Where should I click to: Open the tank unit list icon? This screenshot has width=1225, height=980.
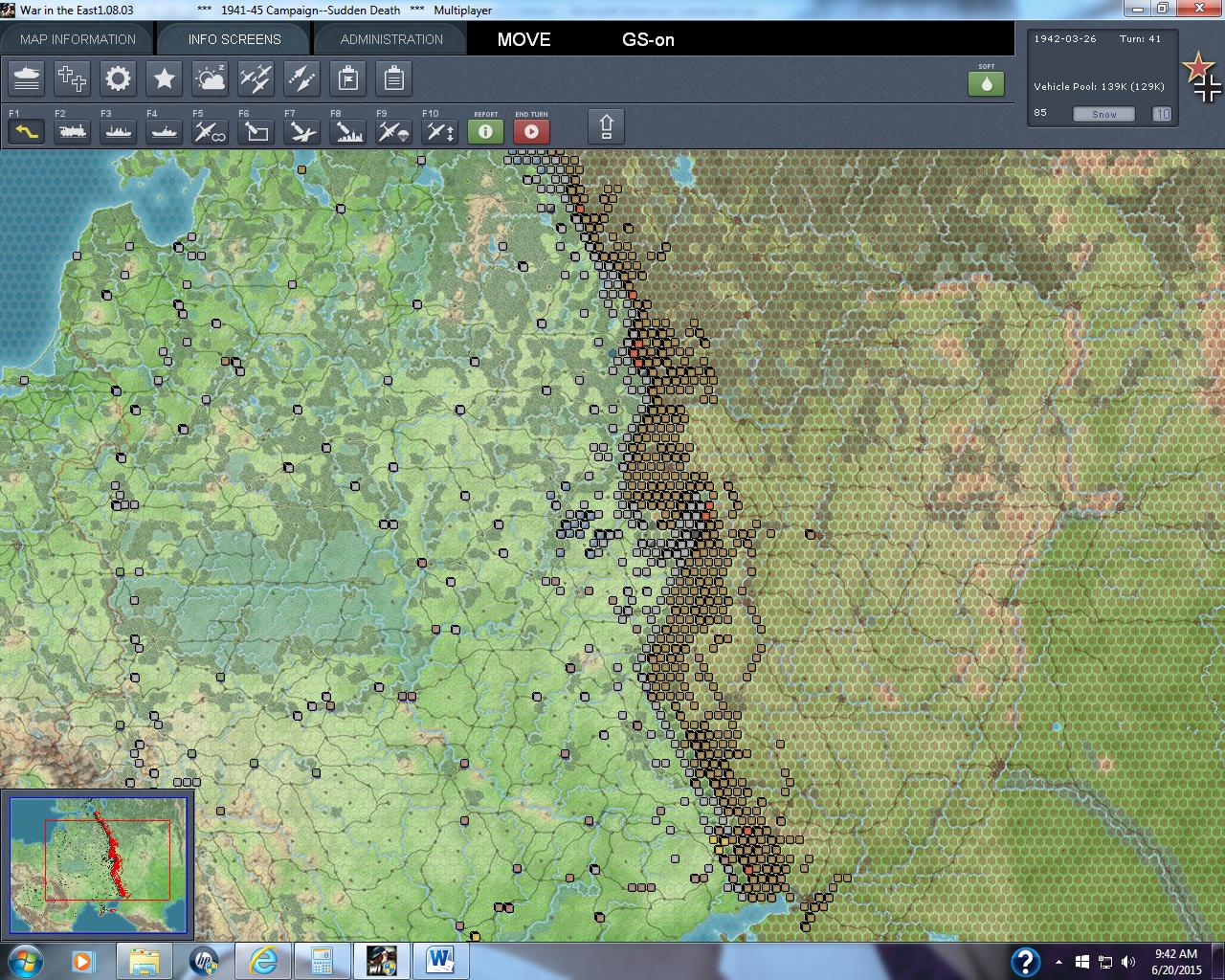pos(27,78)
